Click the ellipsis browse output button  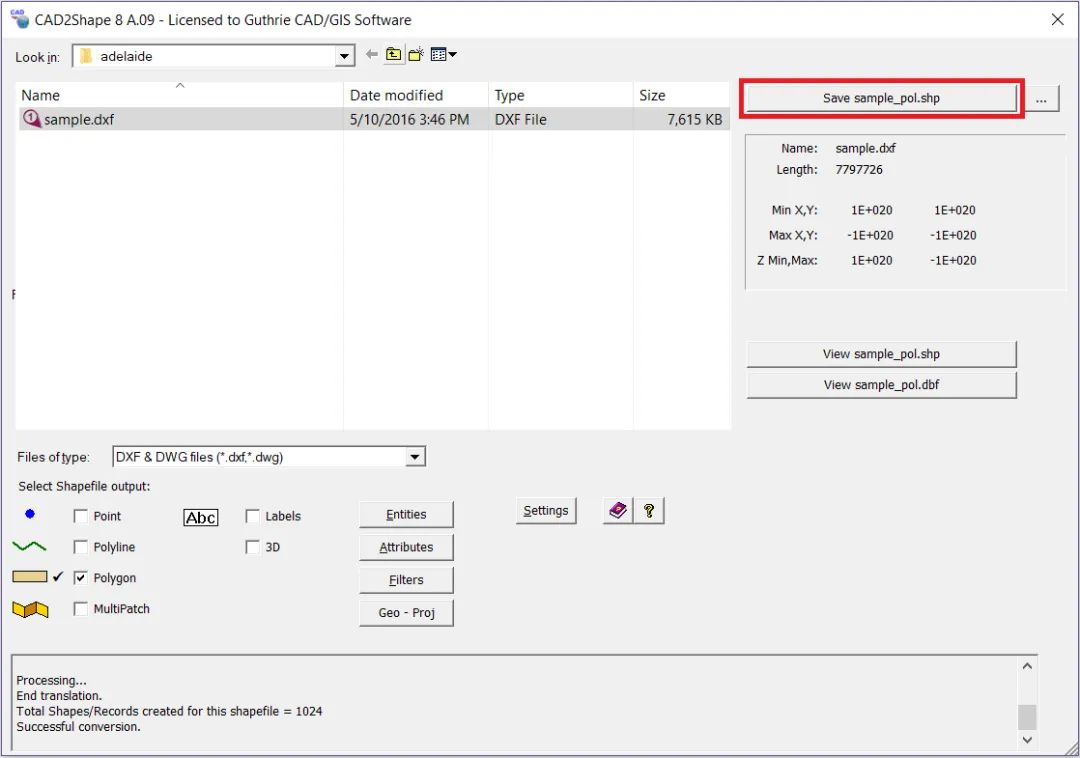pyautogui.click(x=1041, y=98)
